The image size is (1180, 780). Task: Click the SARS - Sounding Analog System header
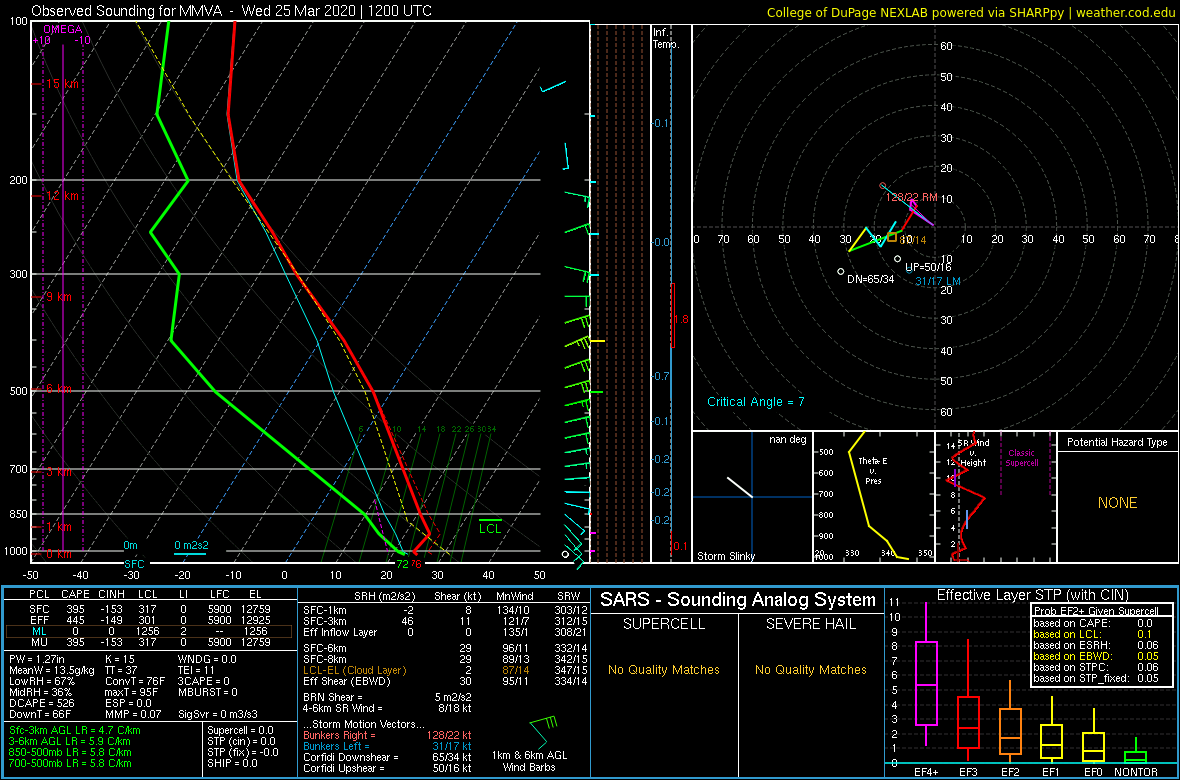pos(738,600)
